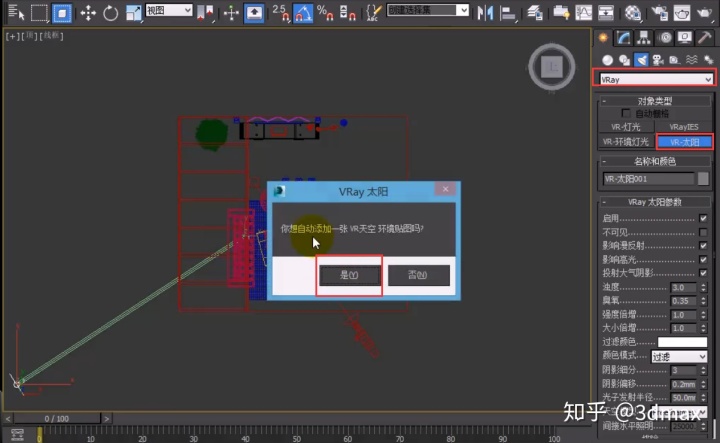Select the Systems category icon
The width and height of the screenshot is (720, 443).
pyautogui.click(x=708, y=60)
